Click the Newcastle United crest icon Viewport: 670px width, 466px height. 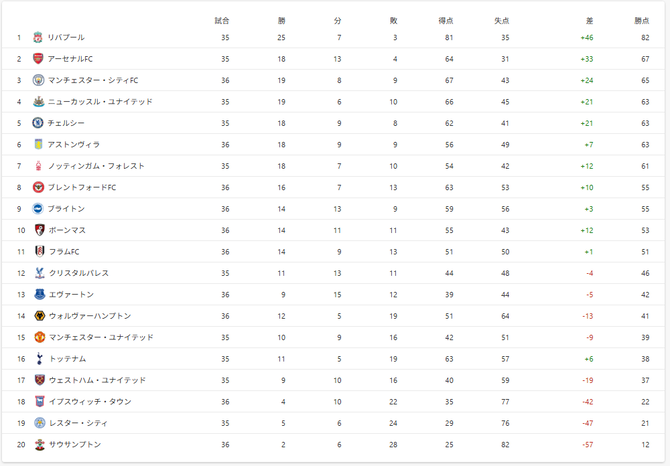38,102
